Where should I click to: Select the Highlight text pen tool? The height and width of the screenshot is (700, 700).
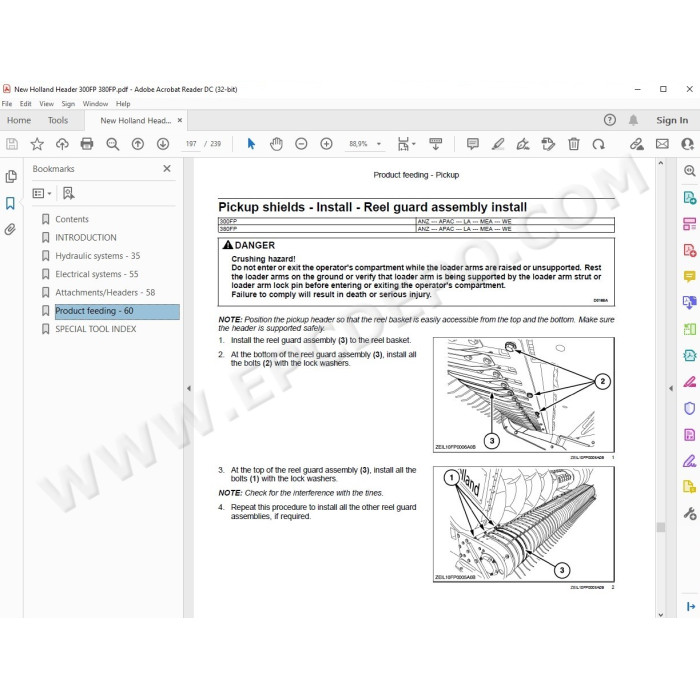point(498,144)
